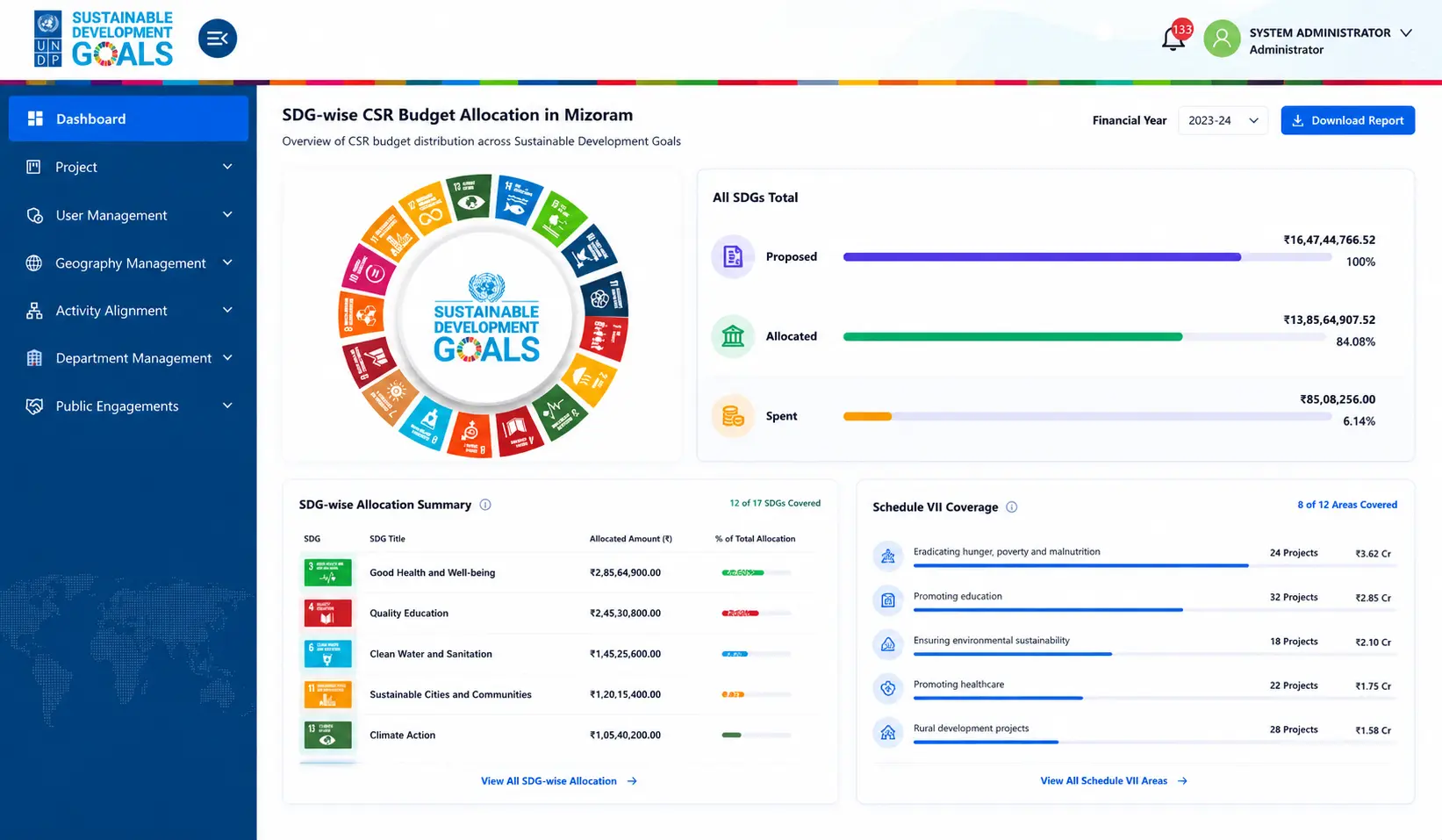Screen dimensions: 1442x840
Task: Open Department Management menu item
Action: coord(128,358)
